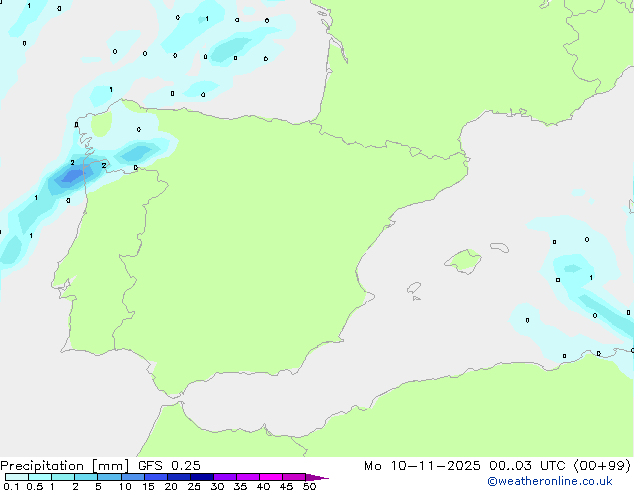Pick the 15–20 mm blue legend box

156,477
